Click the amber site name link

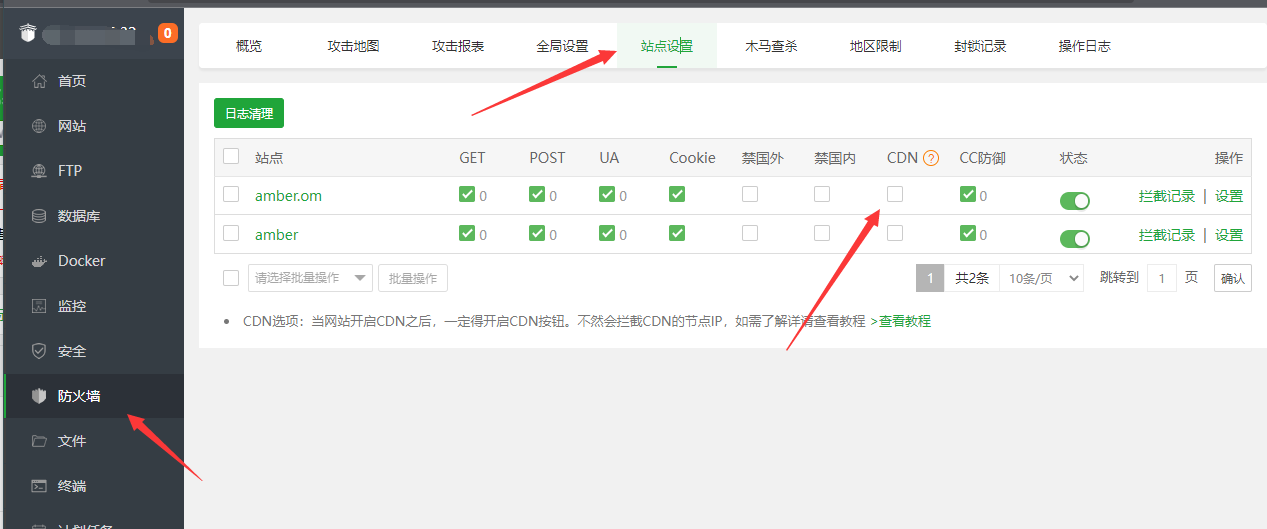pyautogui.click(x=277, y=235)
